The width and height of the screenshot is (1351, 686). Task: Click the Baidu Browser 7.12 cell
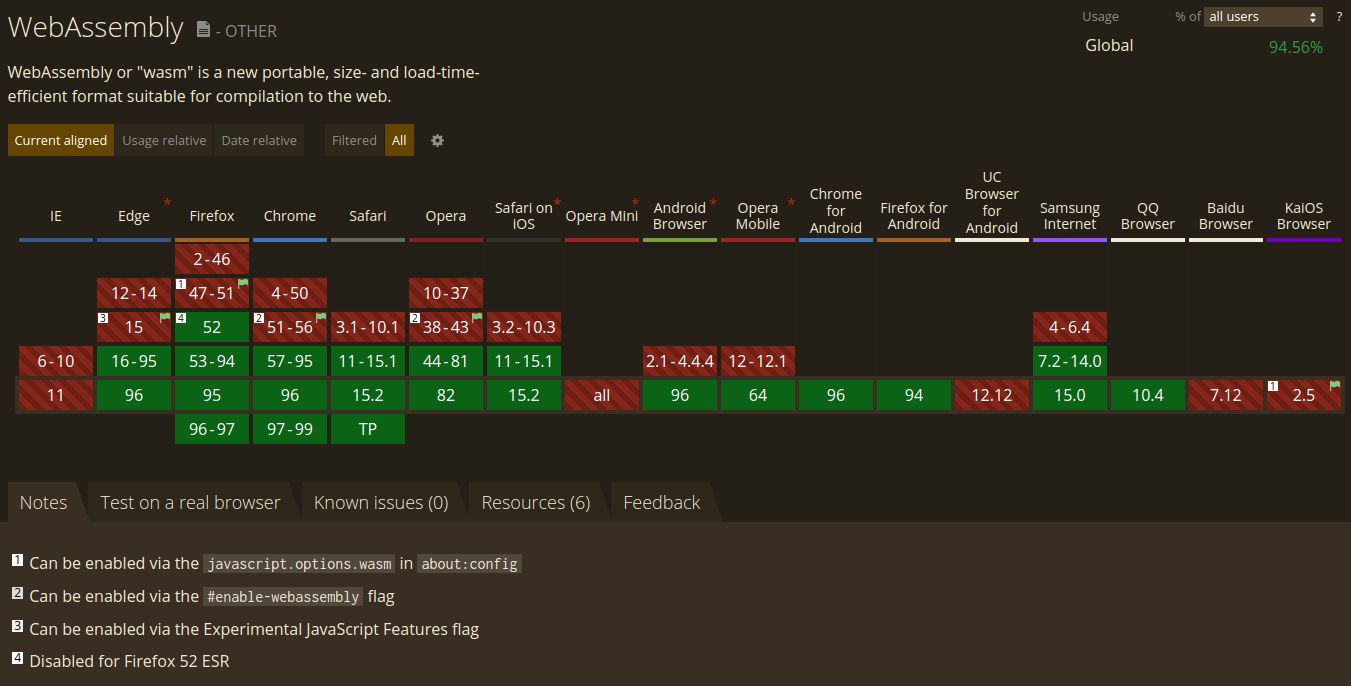[1226, 395]
